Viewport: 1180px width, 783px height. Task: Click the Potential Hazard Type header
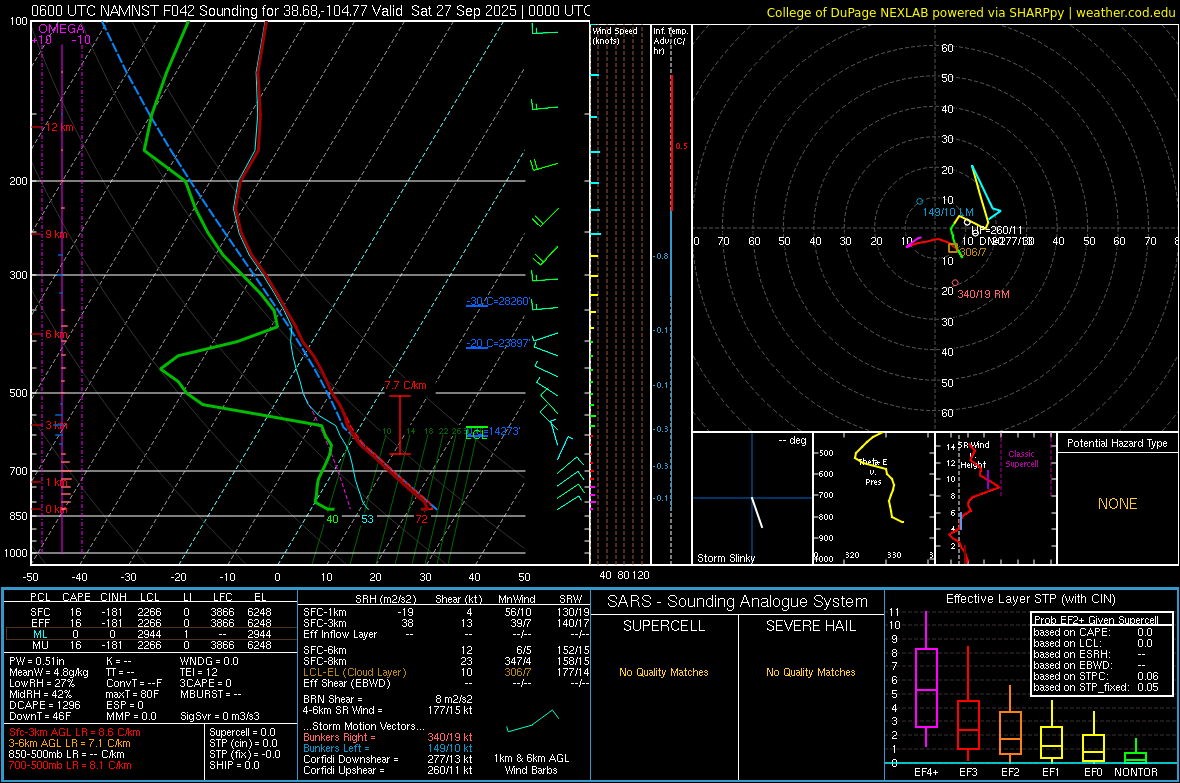[1118, 443]
